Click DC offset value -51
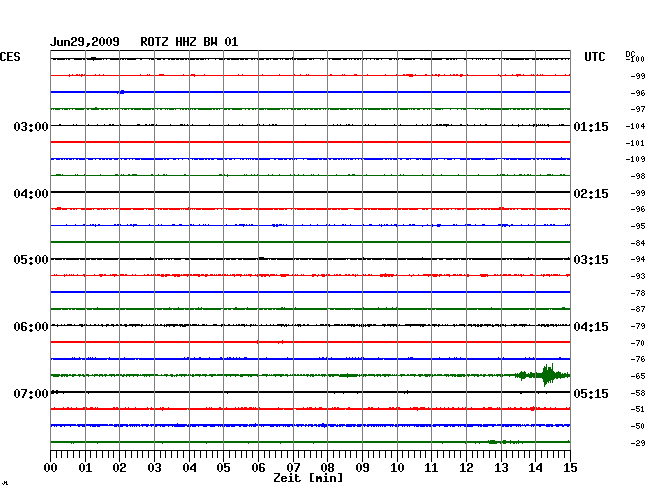Screen dimensions: 650x494 (638, 409)
